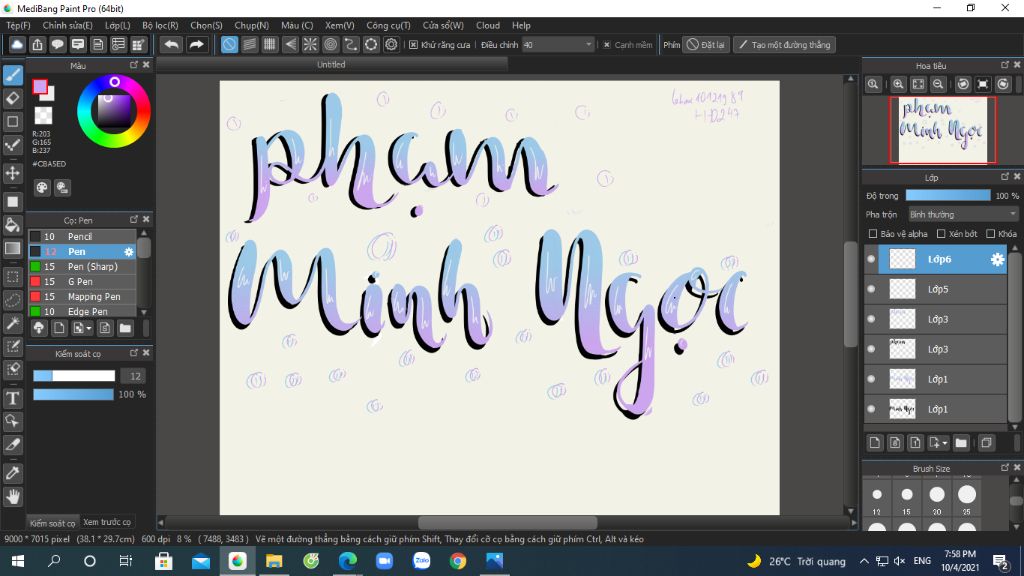Image resolution: width=1024 pixels, height=576 pixels.
Task: Open the cloud icon in toolbar
Action: click(x=17, y=44)
